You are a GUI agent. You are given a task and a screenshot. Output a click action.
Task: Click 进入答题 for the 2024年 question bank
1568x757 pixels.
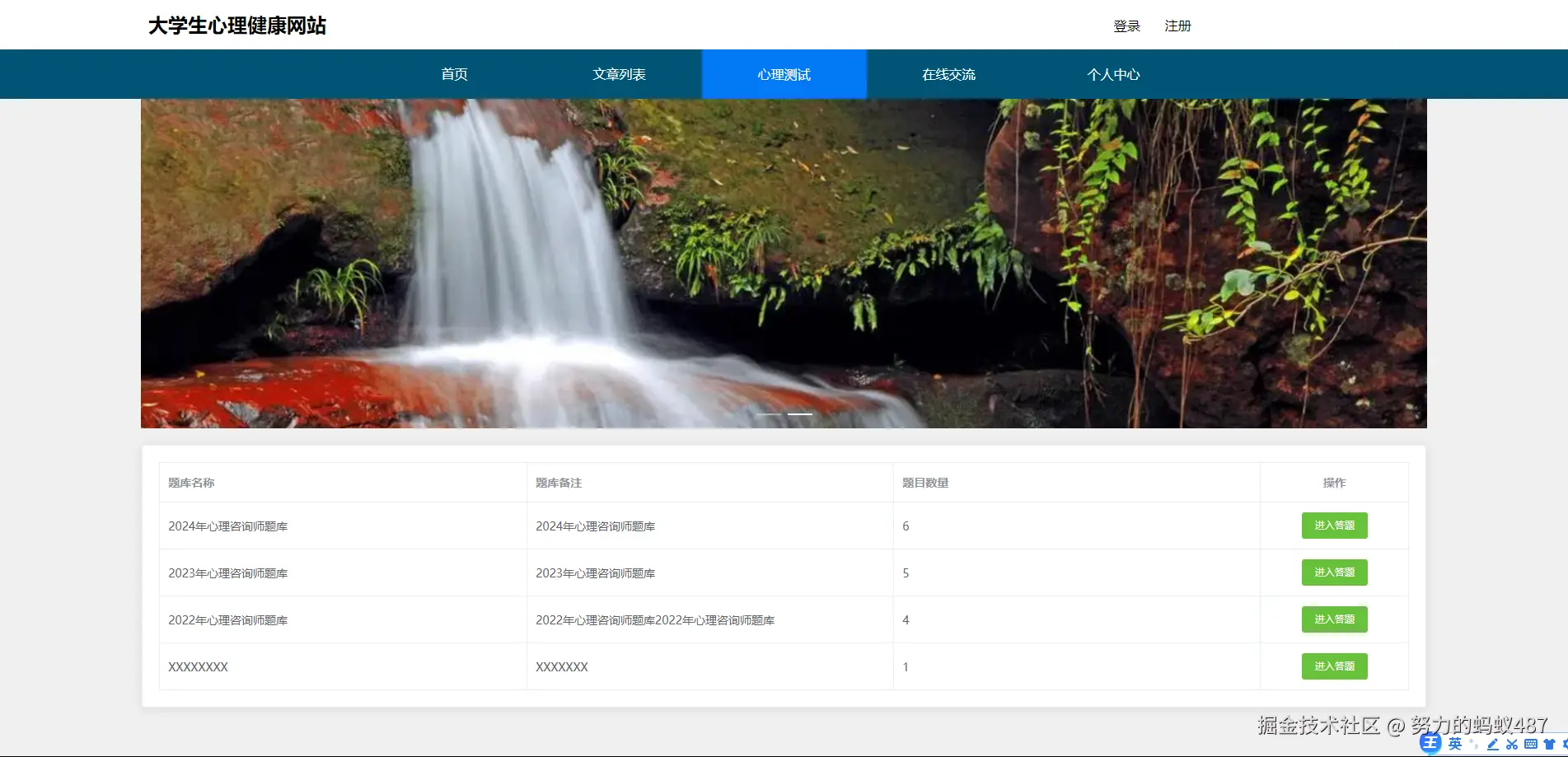click(x=1334, y=526)
